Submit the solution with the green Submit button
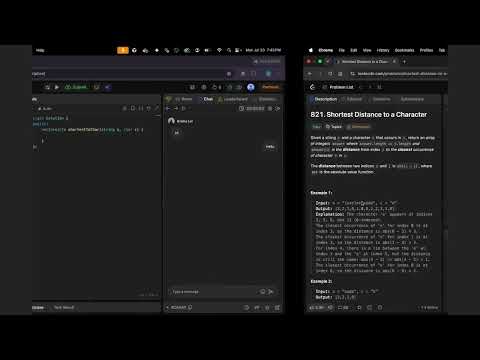Screen dimensions: 480x360 coord(76,87)
